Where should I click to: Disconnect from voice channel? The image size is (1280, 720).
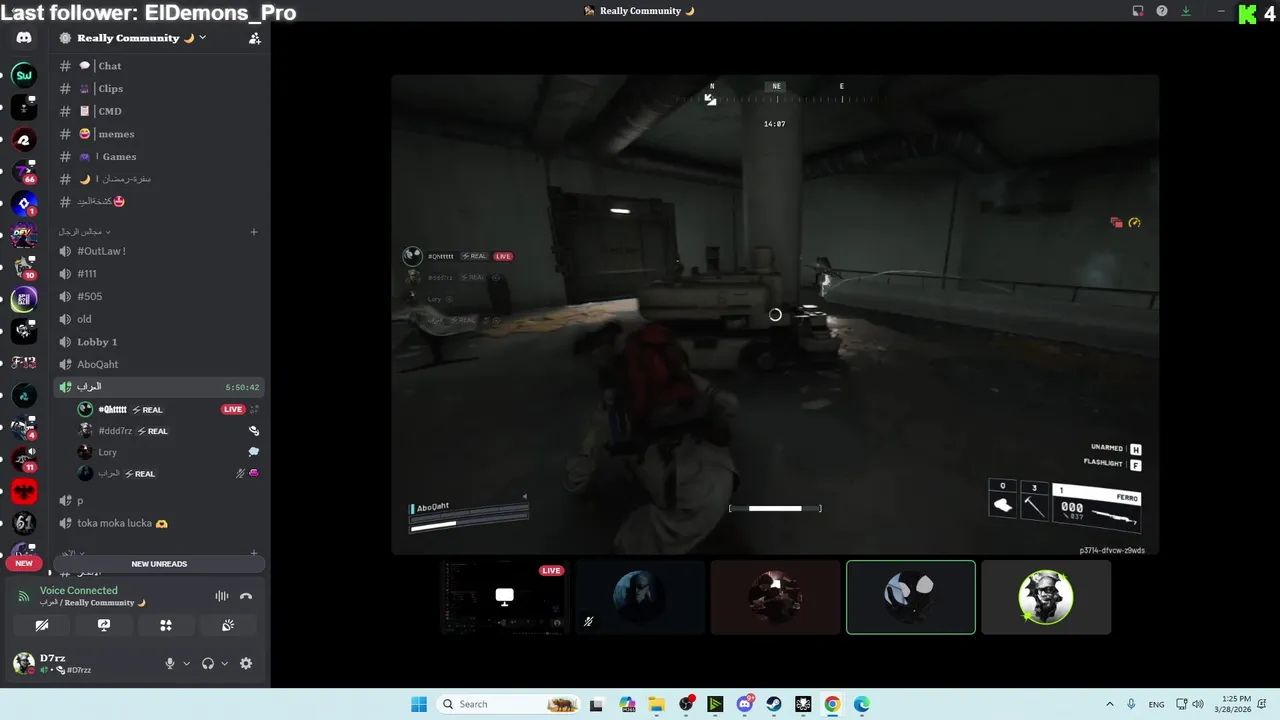click(246, 596)
